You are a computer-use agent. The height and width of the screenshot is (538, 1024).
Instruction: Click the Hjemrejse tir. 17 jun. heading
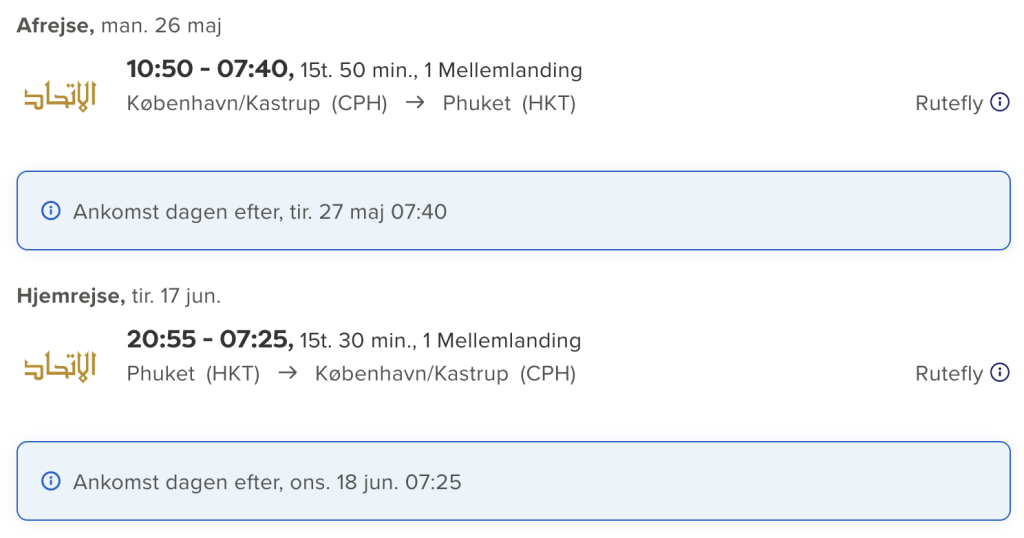(119, 296)
